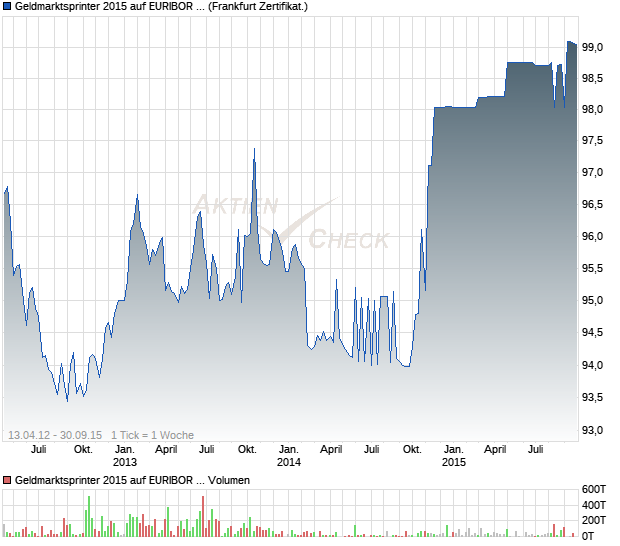This screenshot has width=620, height=546.
Task: Click the AktienCheck watermark logo
Action: point(291,222)
